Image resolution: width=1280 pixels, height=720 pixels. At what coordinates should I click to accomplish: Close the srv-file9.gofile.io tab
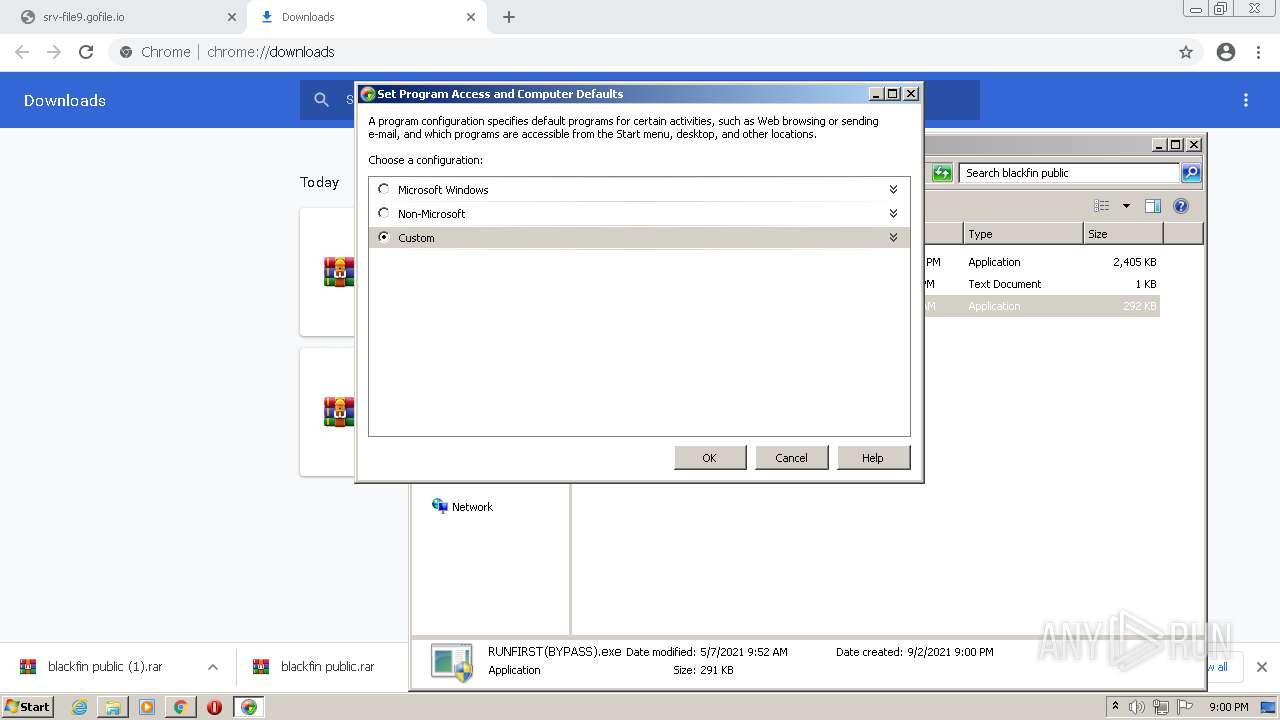point(232,17)
